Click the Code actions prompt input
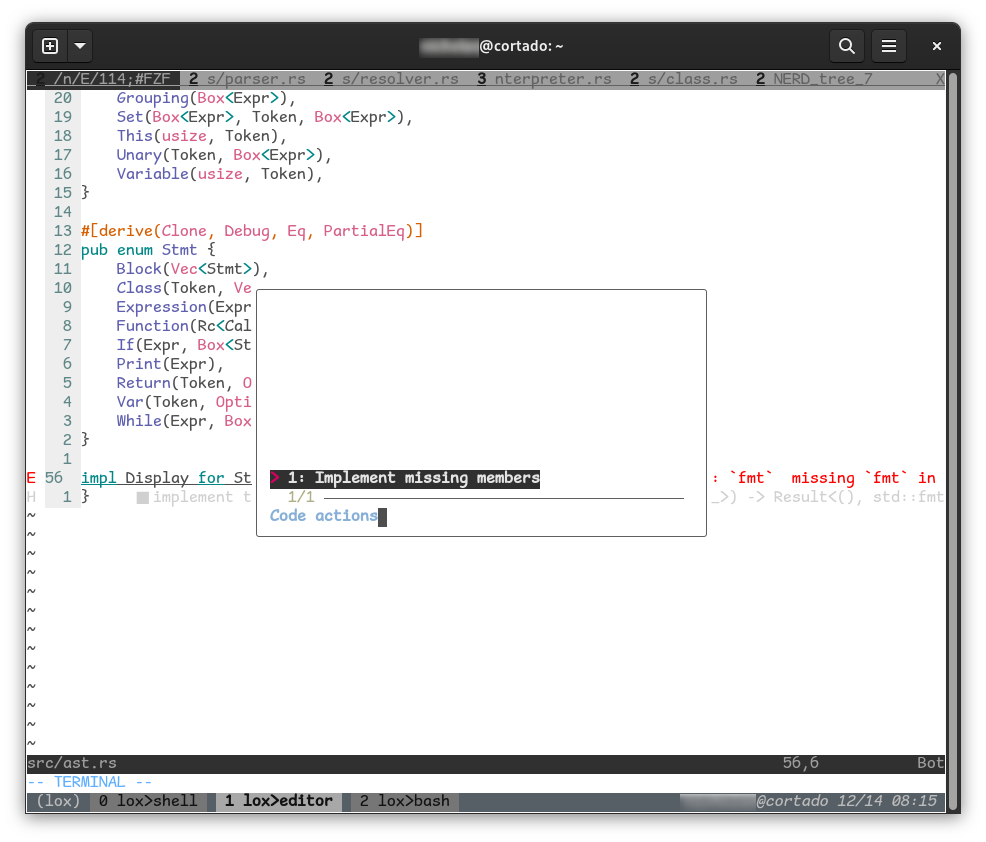 (x=328, y=516)
